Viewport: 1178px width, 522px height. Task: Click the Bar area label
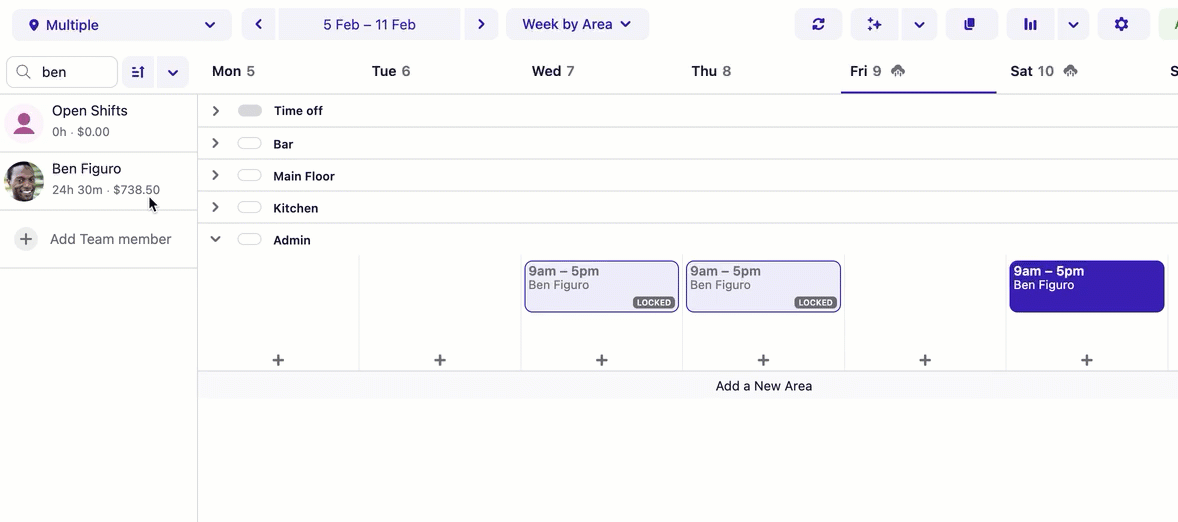click(x=283, y=144)
